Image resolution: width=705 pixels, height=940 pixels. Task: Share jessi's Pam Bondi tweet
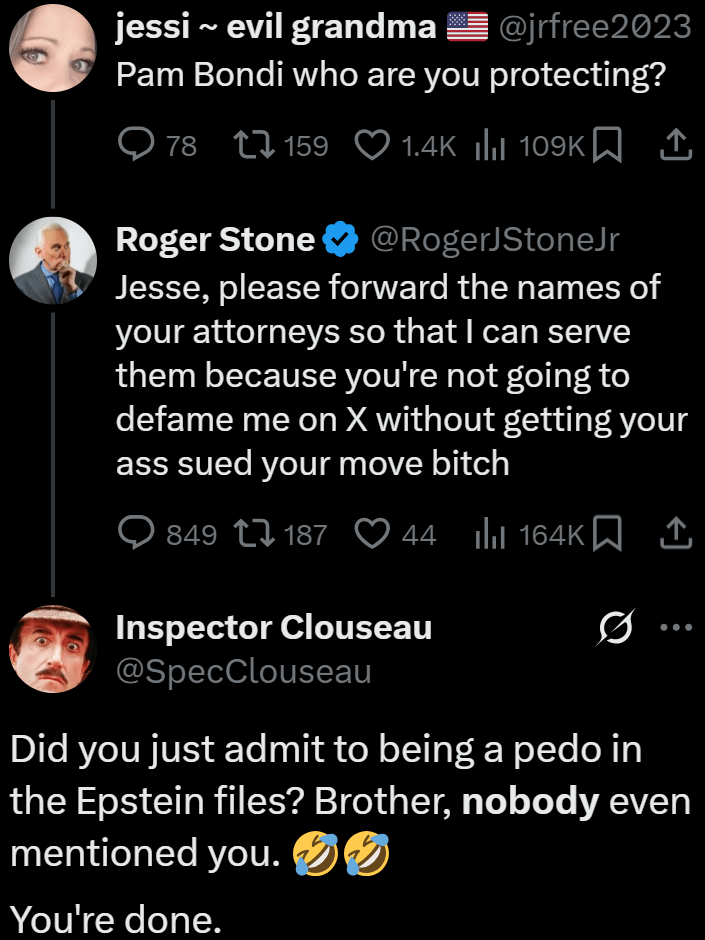pos(676,146)
